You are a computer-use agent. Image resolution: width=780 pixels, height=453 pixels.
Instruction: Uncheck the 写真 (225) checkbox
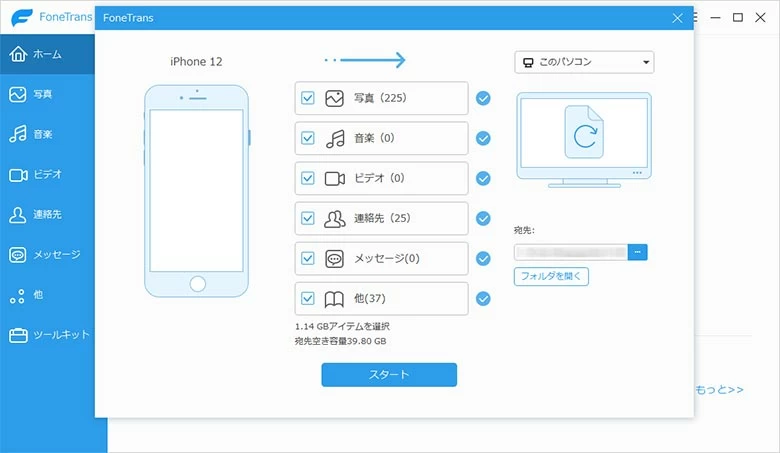(x=308, y=98)
